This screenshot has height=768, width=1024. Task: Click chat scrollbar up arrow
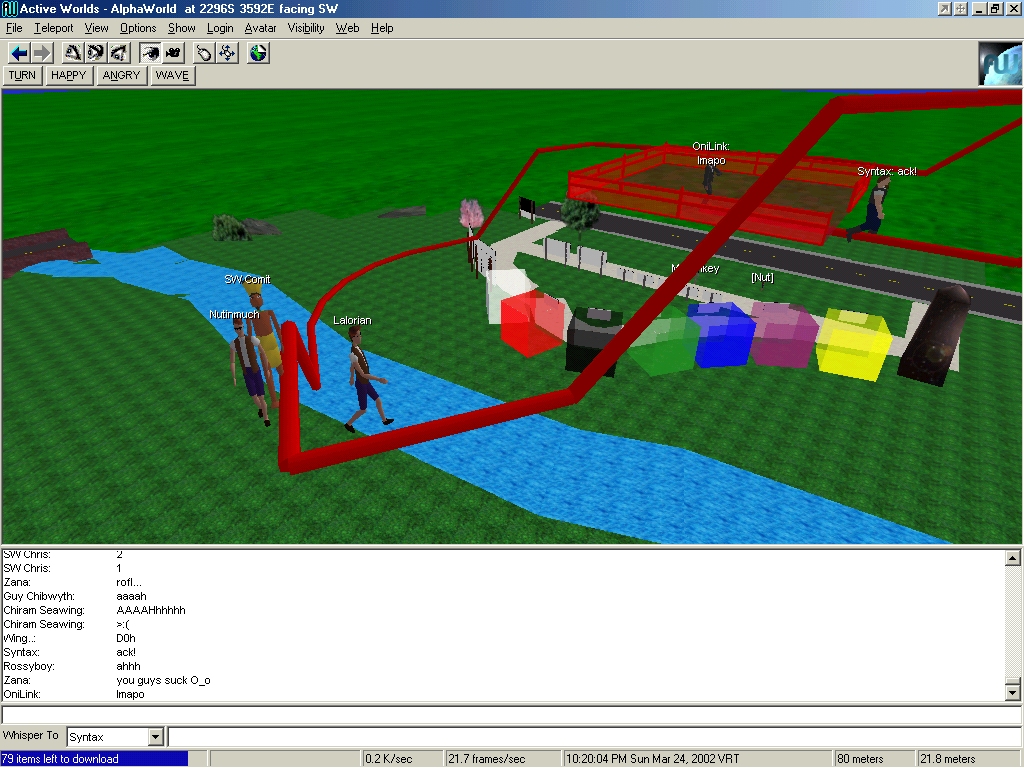click(1012, 558)
